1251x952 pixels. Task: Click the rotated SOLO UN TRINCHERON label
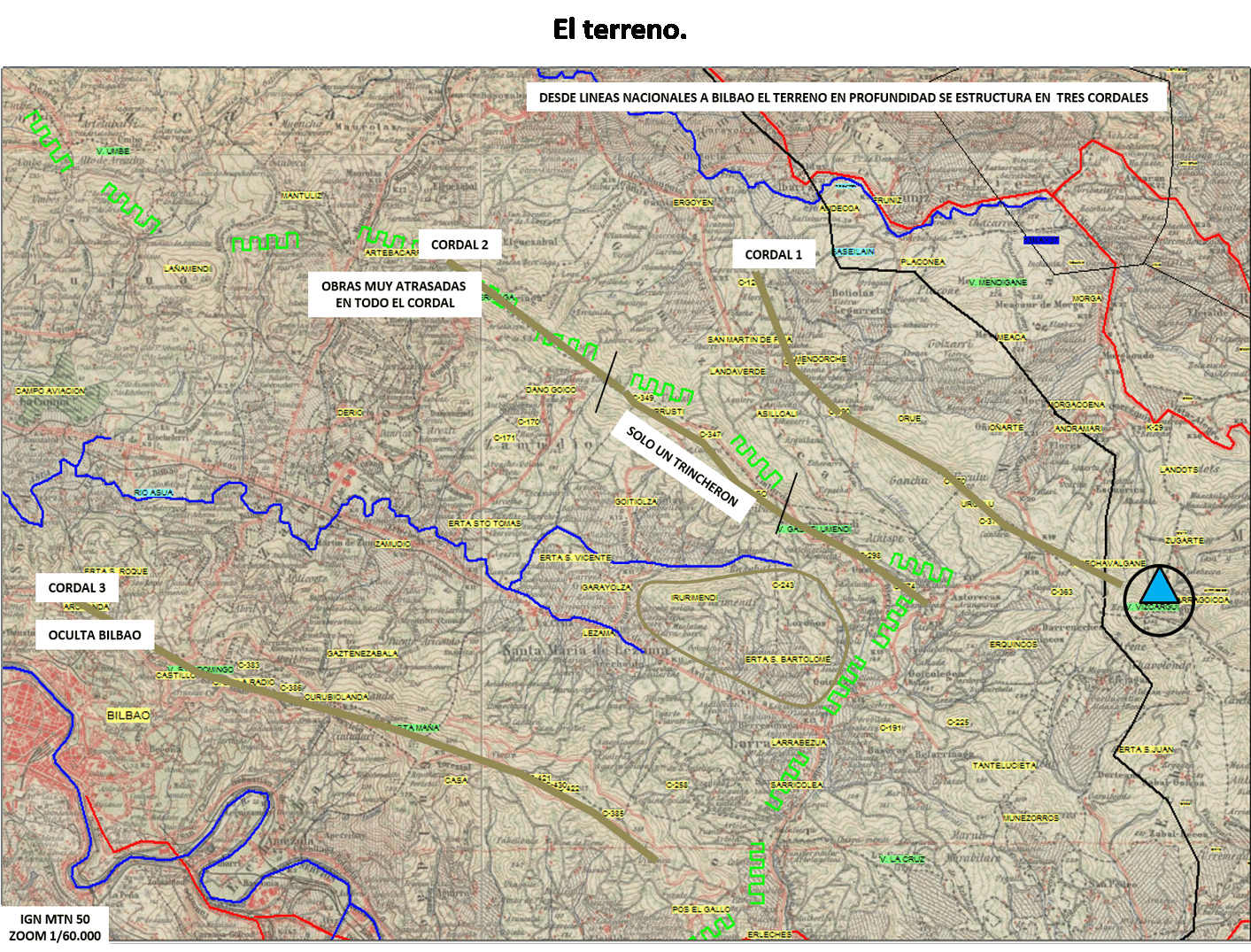(x=683, y=466)
